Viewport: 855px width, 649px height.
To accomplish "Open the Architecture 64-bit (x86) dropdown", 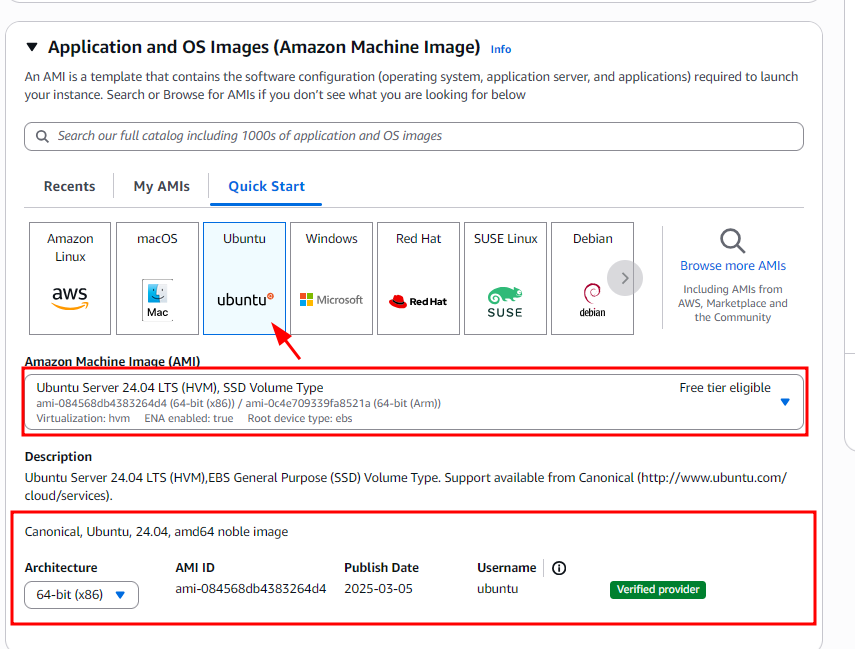I will click(x=82, y=595).
